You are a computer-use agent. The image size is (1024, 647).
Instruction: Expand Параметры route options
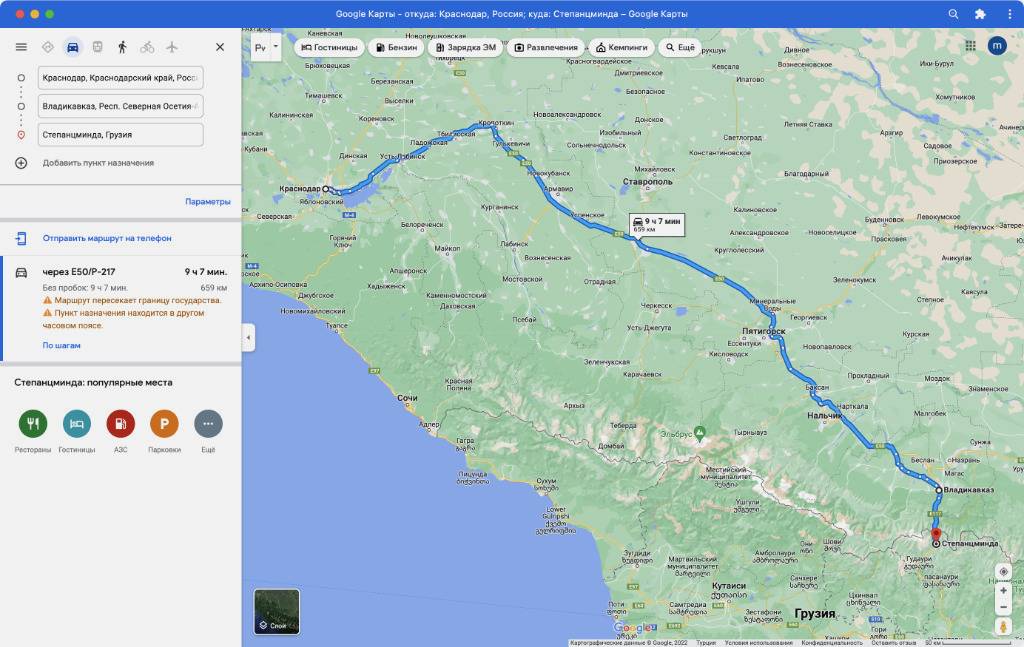[207, 202]
